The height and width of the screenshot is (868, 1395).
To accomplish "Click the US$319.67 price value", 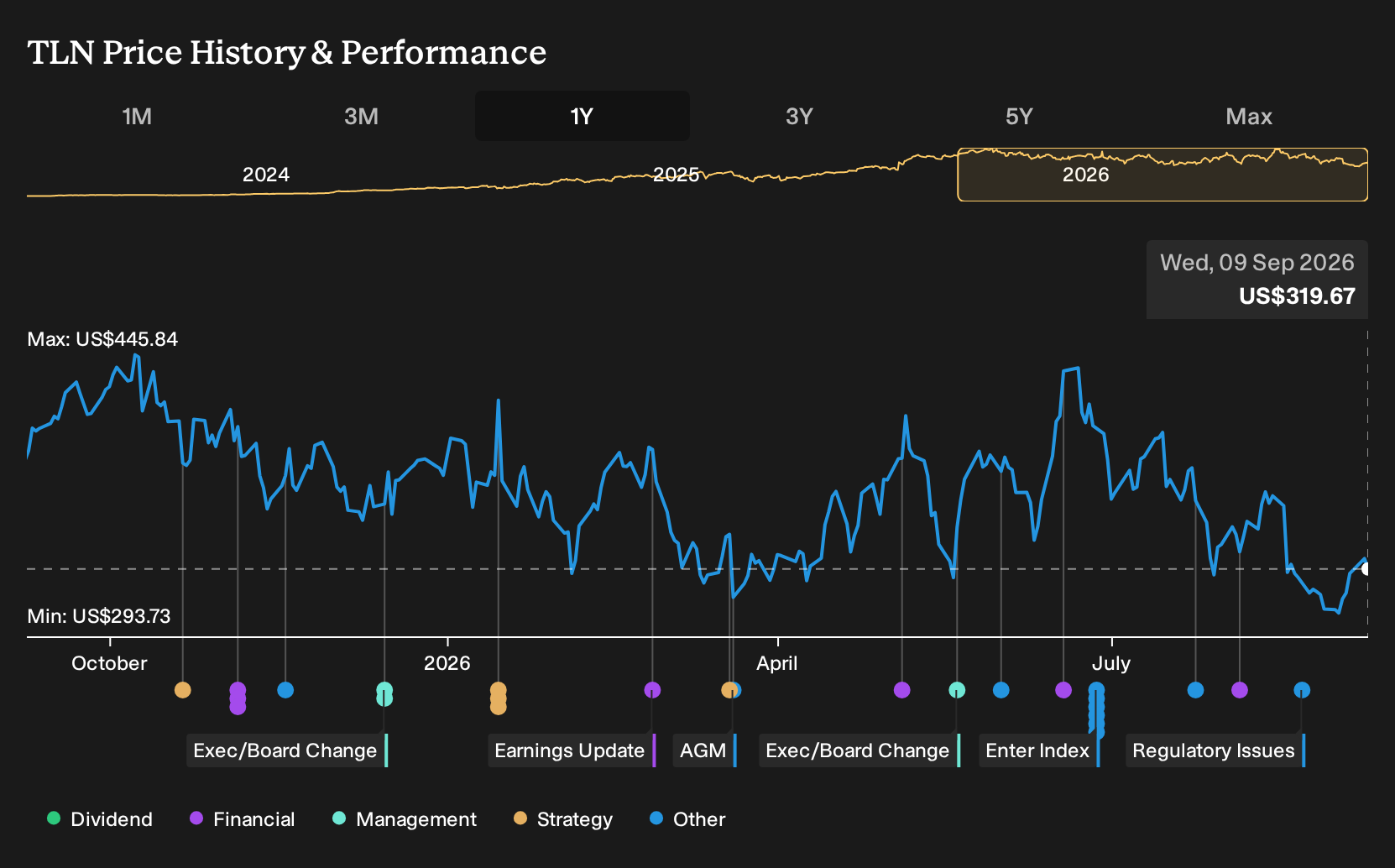I will click(x=1297, y=296).
